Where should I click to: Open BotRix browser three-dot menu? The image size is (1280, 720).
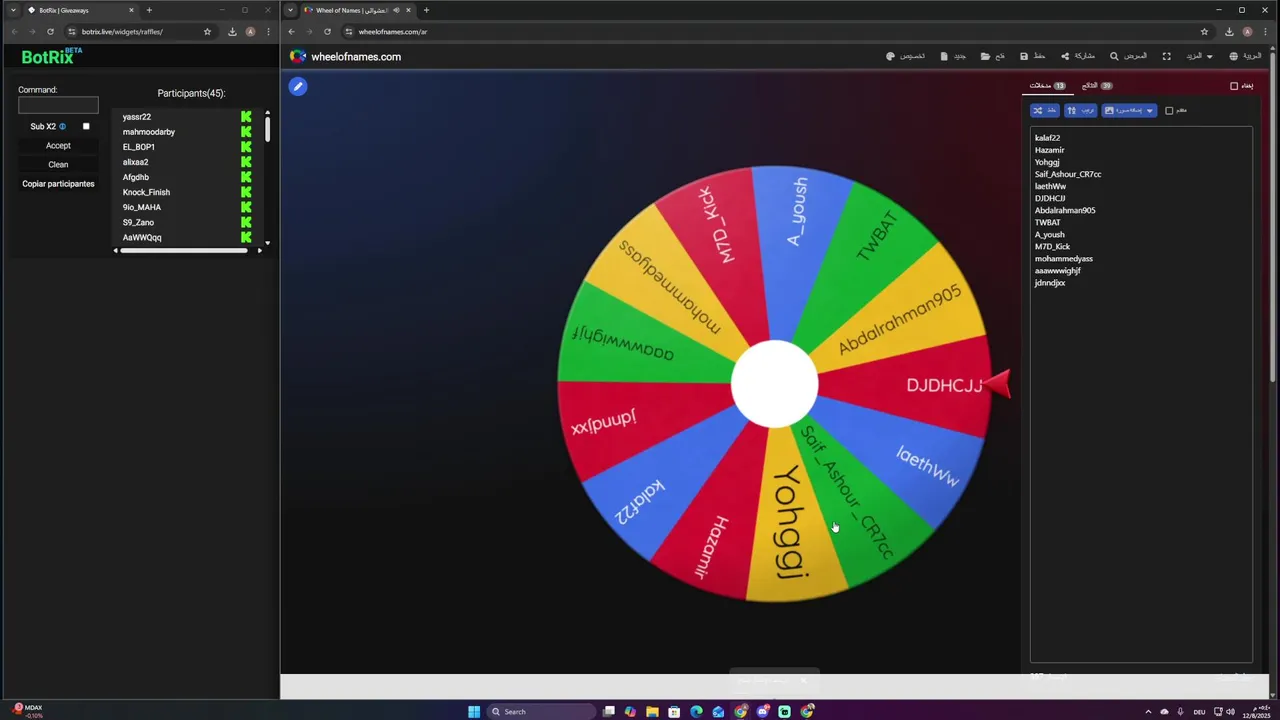tap(268, 32)
